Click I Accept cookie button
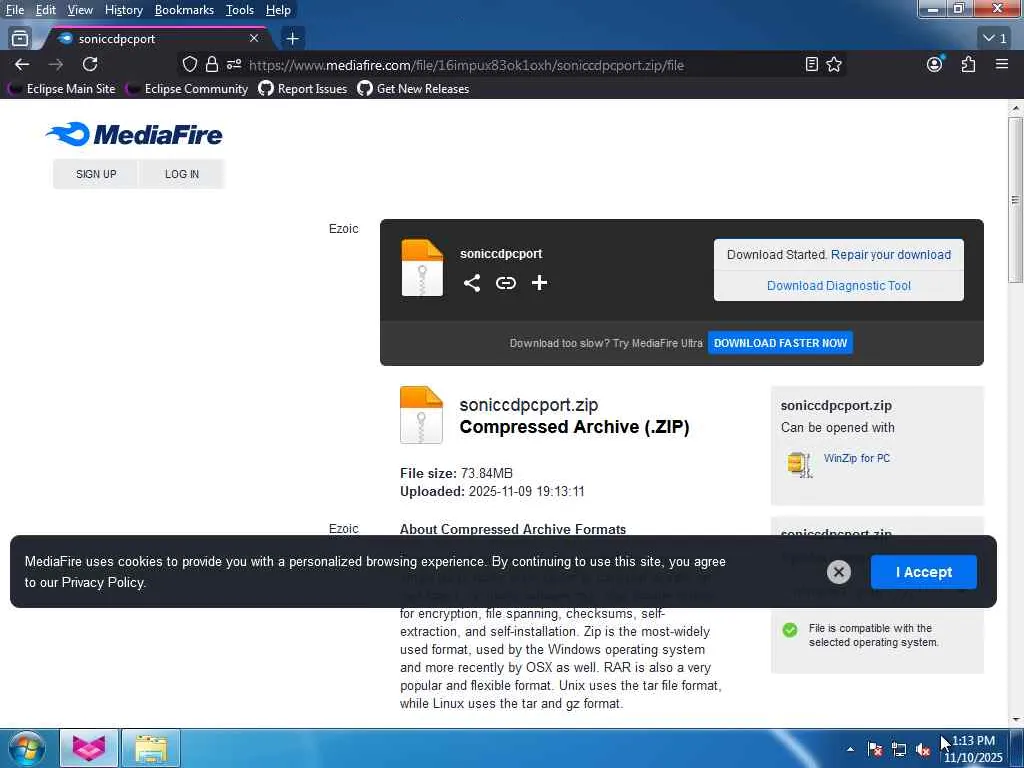Image resolution: width=1024 pixels, height=768 pixels. click(923, 572)
